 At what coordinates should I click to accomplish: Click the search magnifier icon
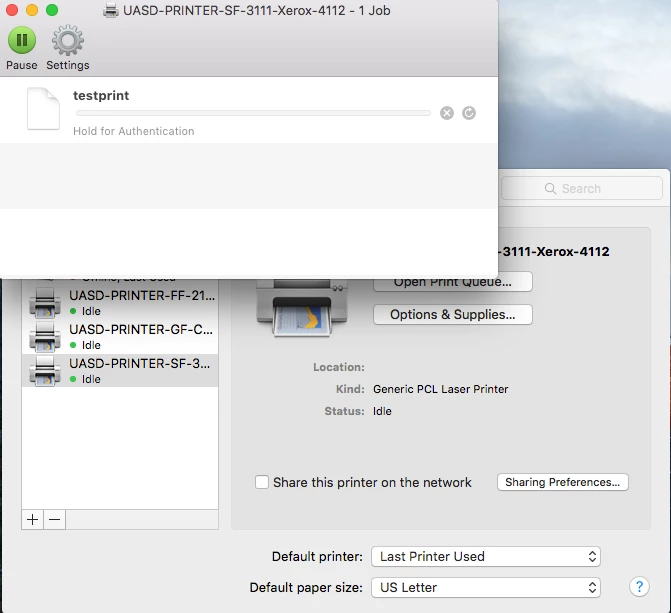coord(550,188)
